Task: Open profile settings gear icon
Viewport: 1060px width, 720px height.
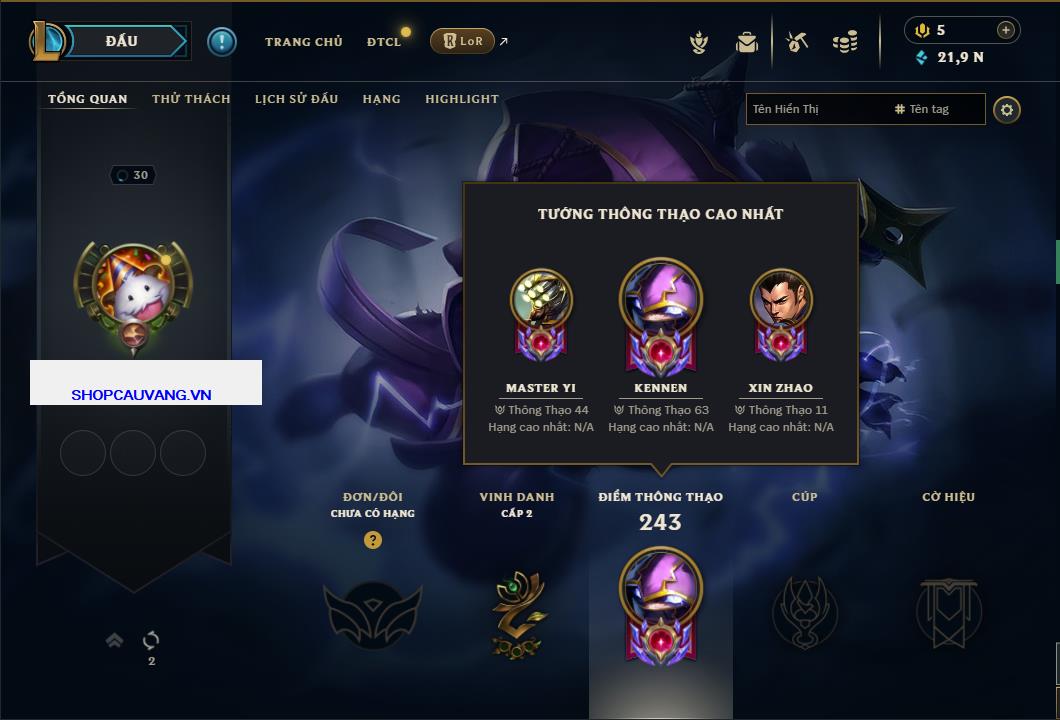Action: pos(1007,110)
